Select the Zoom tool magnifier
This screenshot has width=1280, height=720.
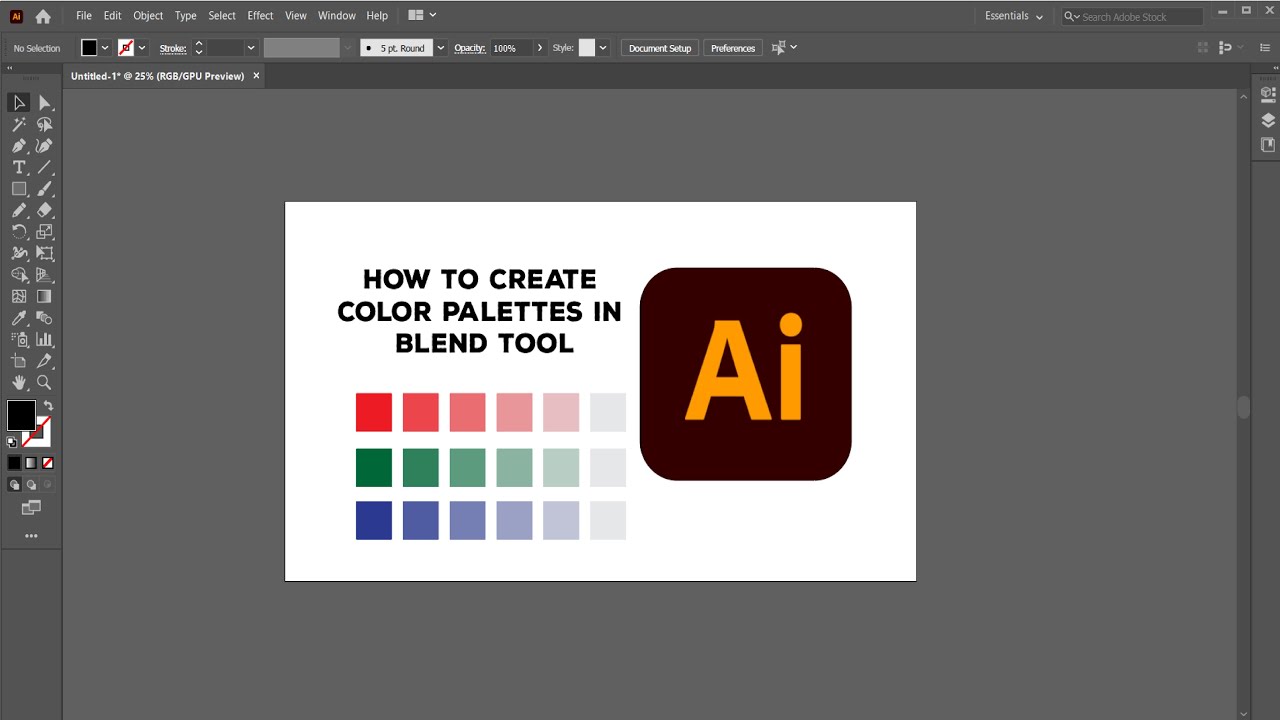point(44,382)
